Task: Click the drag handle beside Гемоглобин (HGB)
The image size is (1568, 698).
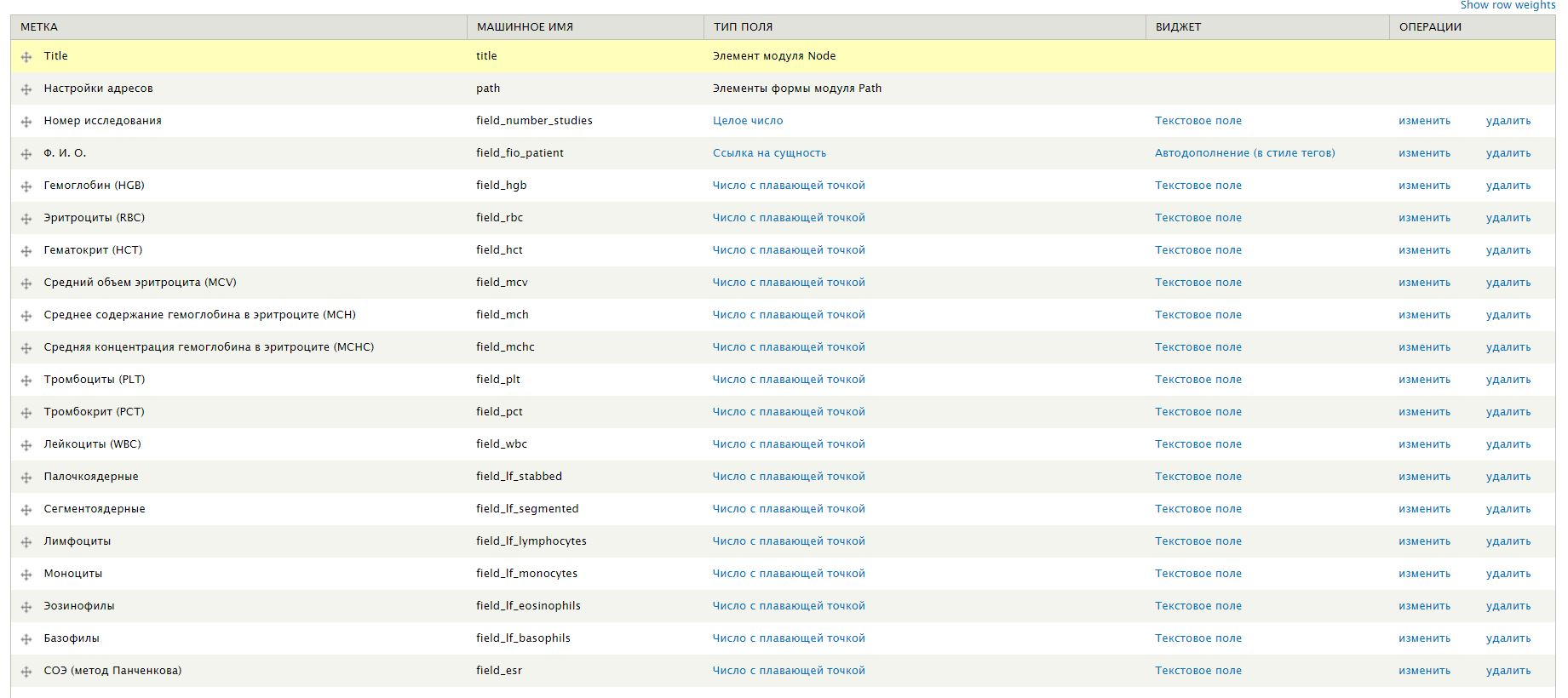Action: [x=26, y=186]
